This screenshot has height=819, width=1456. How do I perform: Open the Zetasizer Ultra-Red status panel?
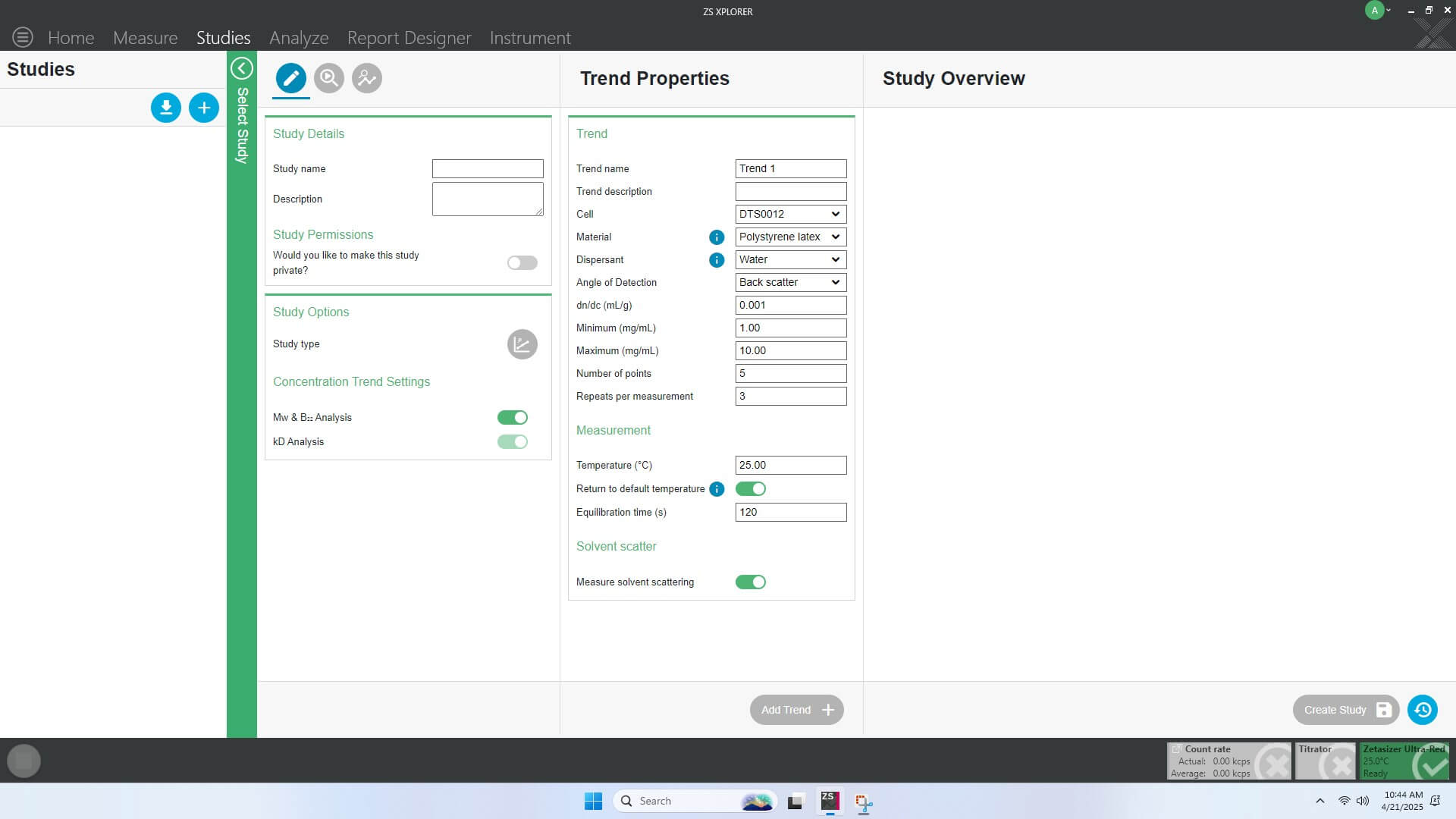(x=1404, y=761)
